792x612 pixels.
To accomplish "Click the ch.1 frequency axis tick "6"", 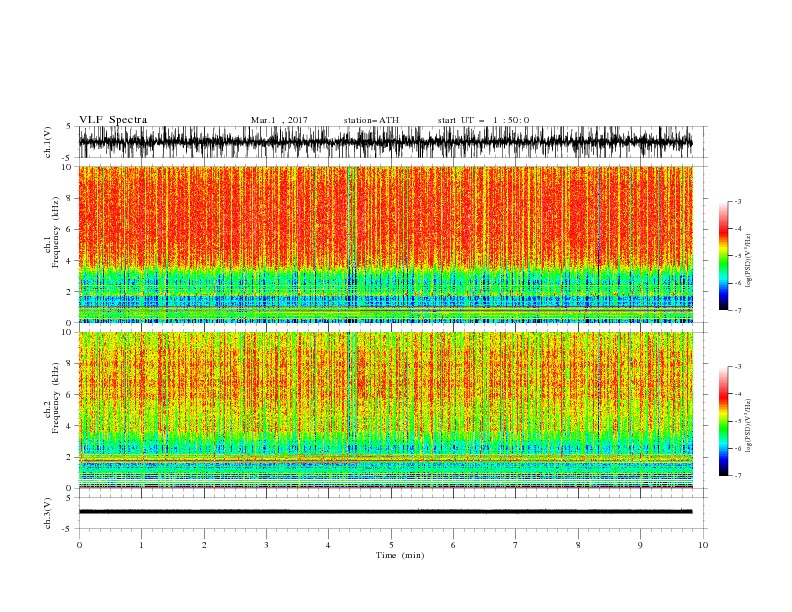I will 70,229.
